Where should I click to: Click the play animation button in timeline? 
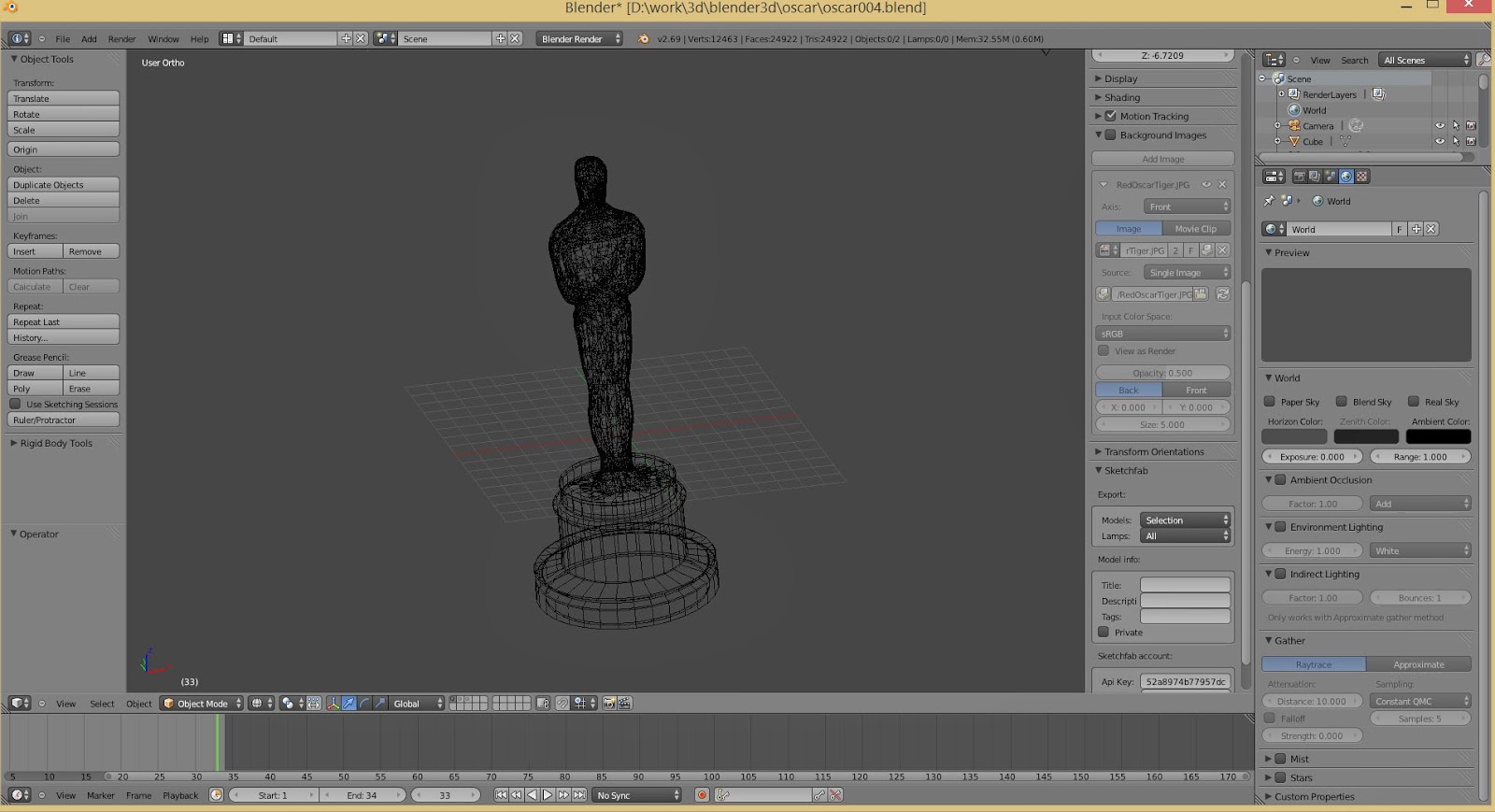coord(548,795)
